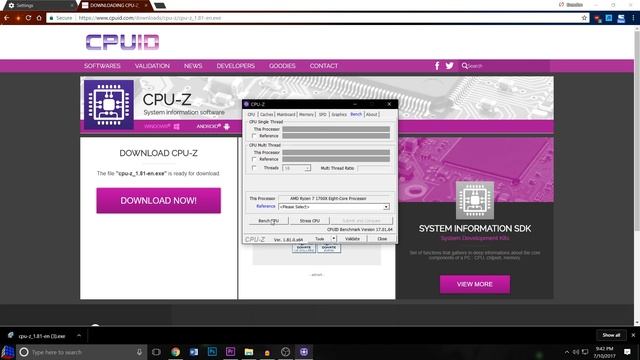This screenshot has height=360, width=640.
Task: Close the downloads bar
Action: tap(633, 335)
